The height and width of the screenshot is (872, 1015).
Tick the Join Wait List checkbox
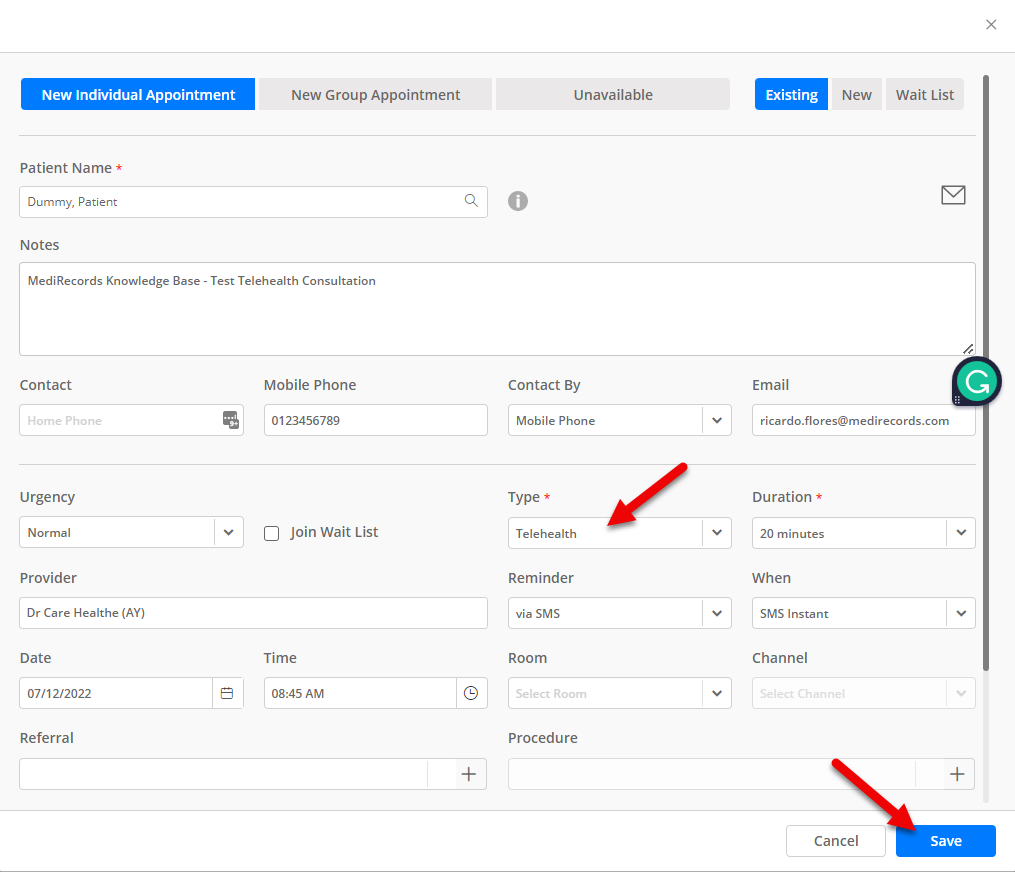(271, 533)
